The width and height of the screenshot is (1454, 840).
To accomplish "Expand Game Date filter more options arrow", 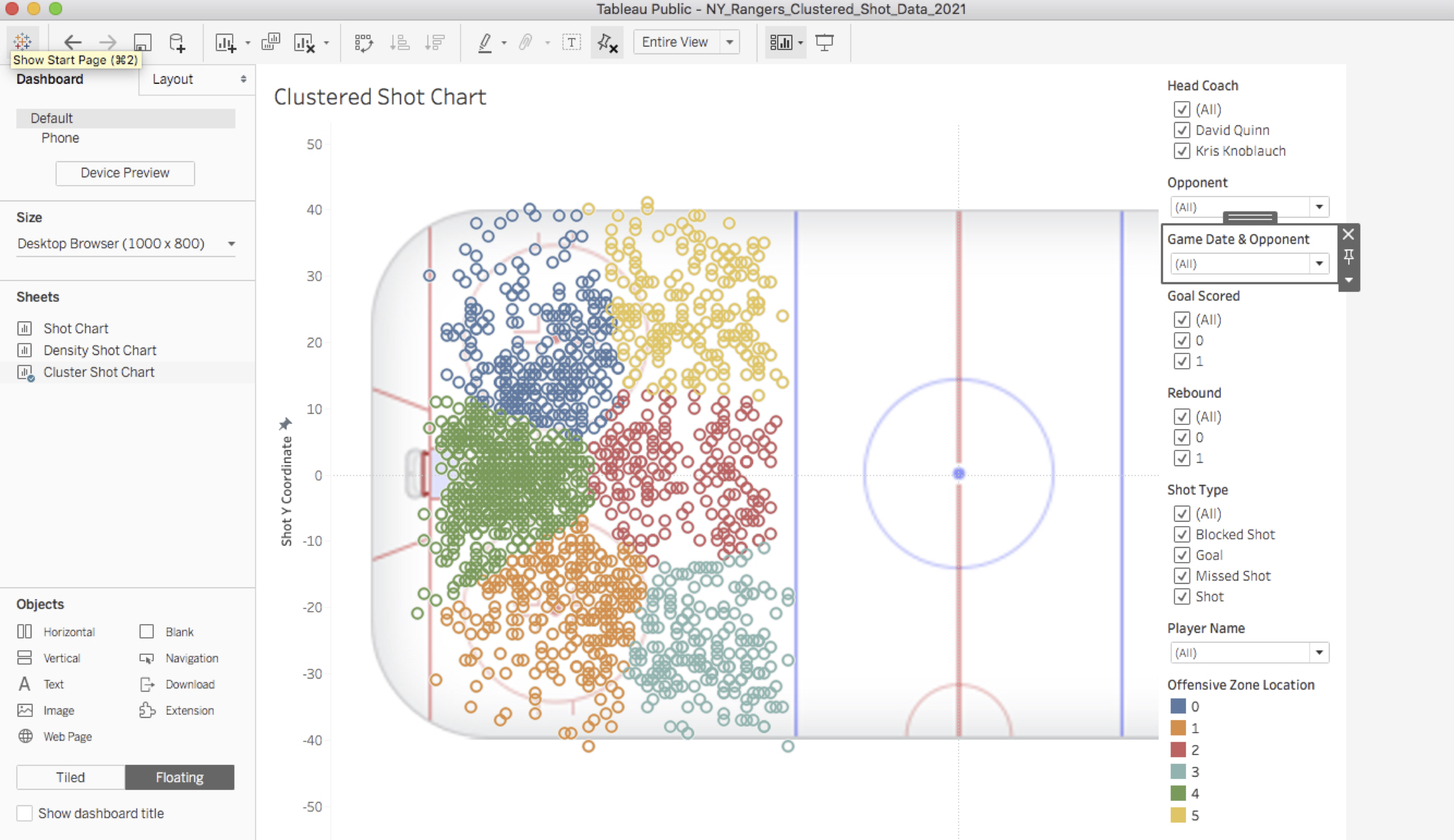I will pyautogui.click(x=1348, y=280).
